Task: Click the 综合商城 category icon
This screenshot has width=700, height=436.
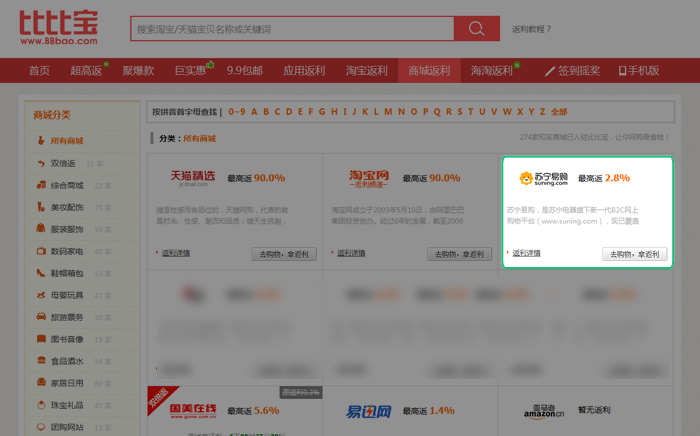Action: pos(41,185)
